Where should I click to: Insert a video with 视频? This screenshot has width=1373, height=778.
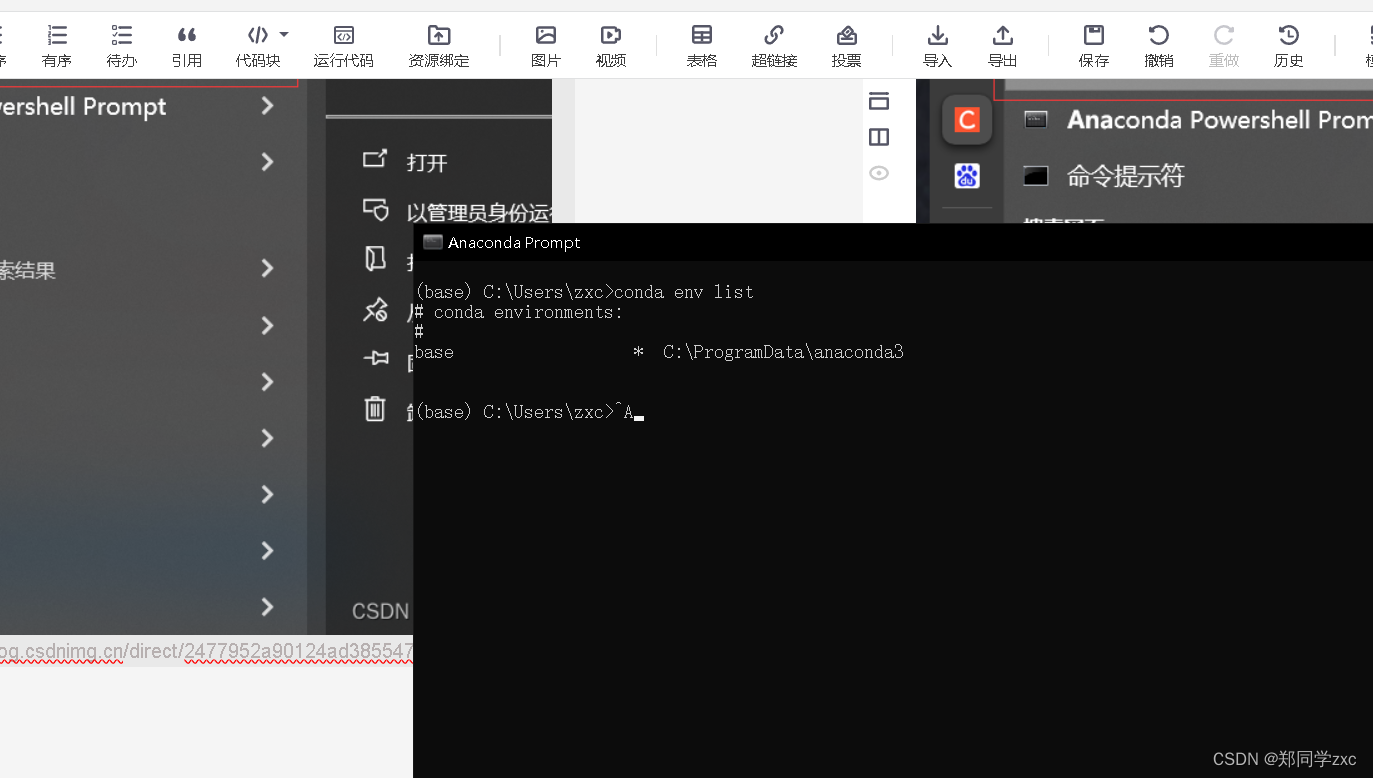click(611, 47)
